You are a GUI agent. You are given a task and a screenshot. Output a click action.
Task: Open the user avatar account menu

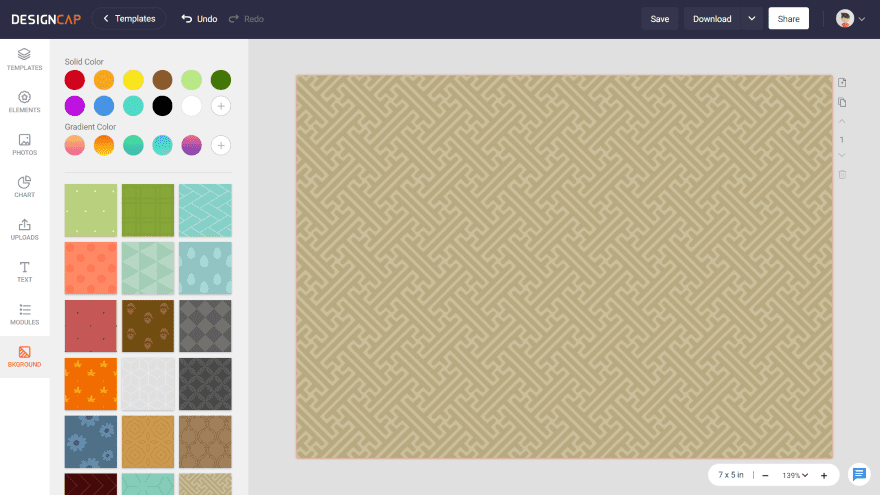850,19
